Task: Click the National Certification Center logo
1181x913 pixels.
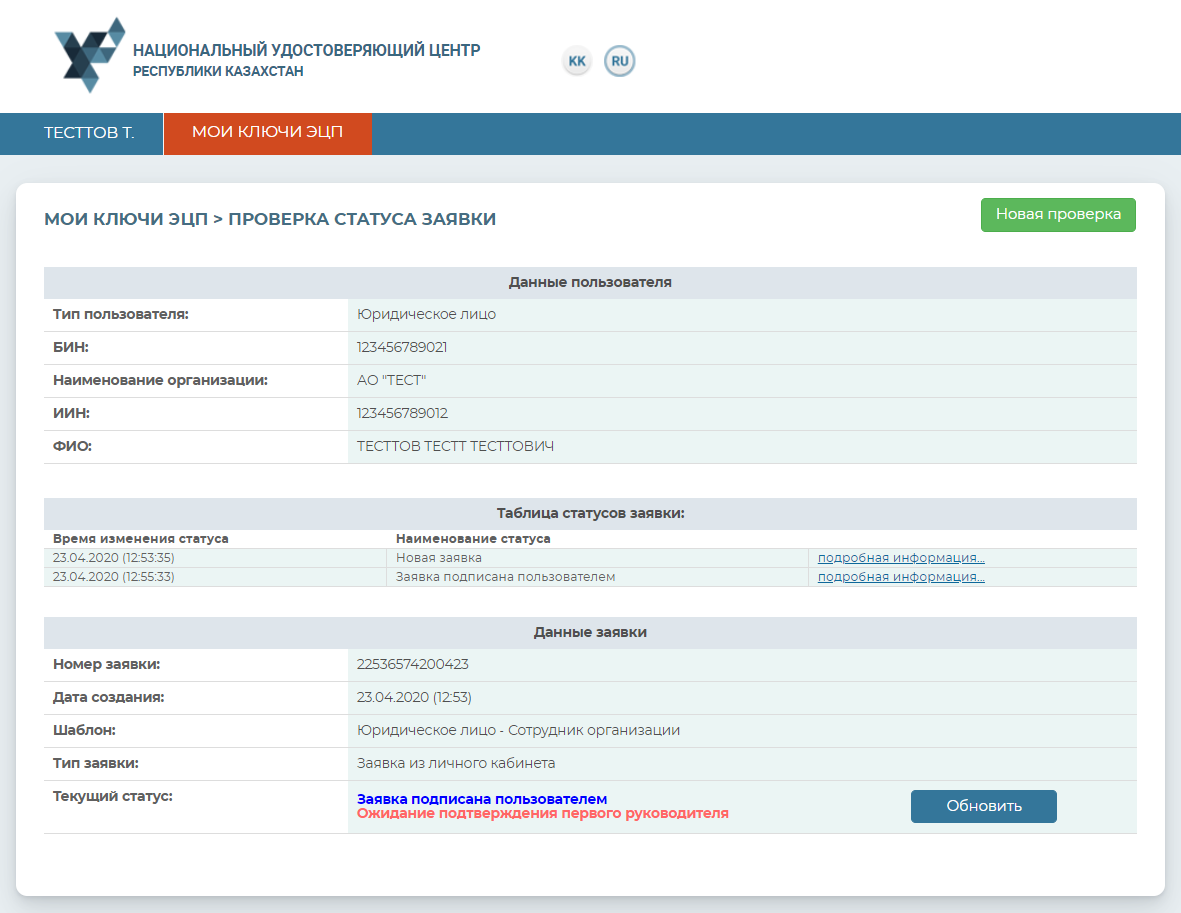Action: 90,55
